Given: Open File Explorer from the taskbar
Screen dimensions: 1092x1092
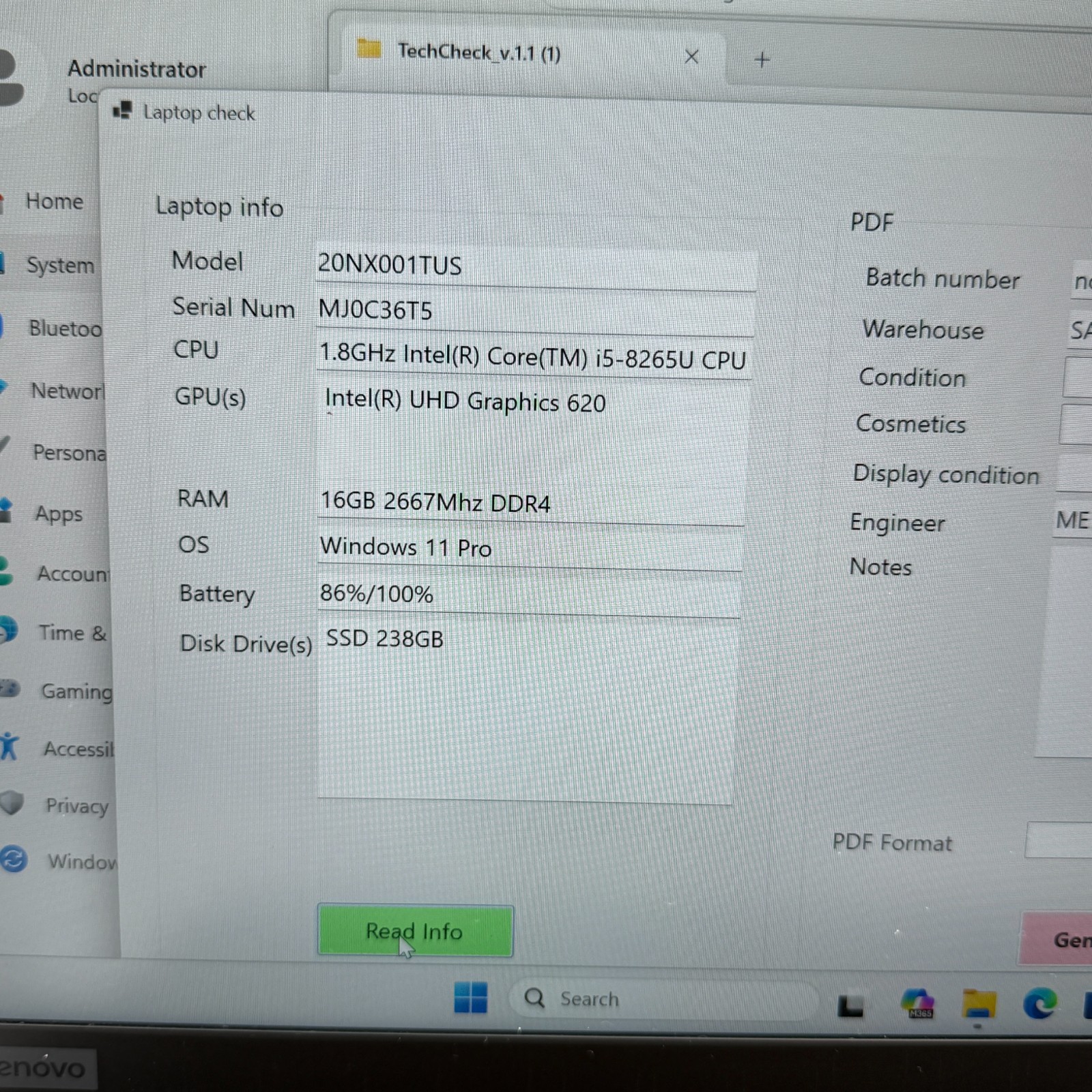Looking at the screenshot, I should (x=979, y=1005).
